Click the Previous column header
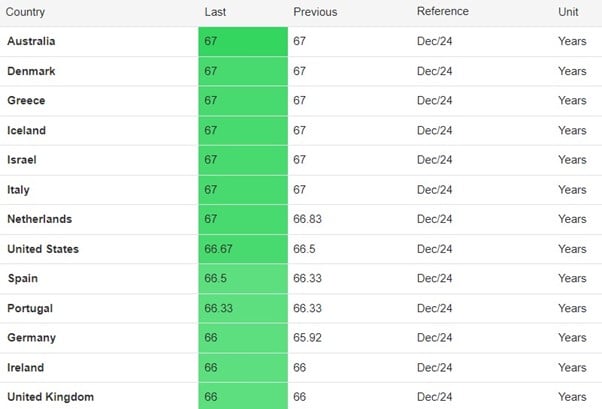 pyautogui.click(x=315, y=12)
